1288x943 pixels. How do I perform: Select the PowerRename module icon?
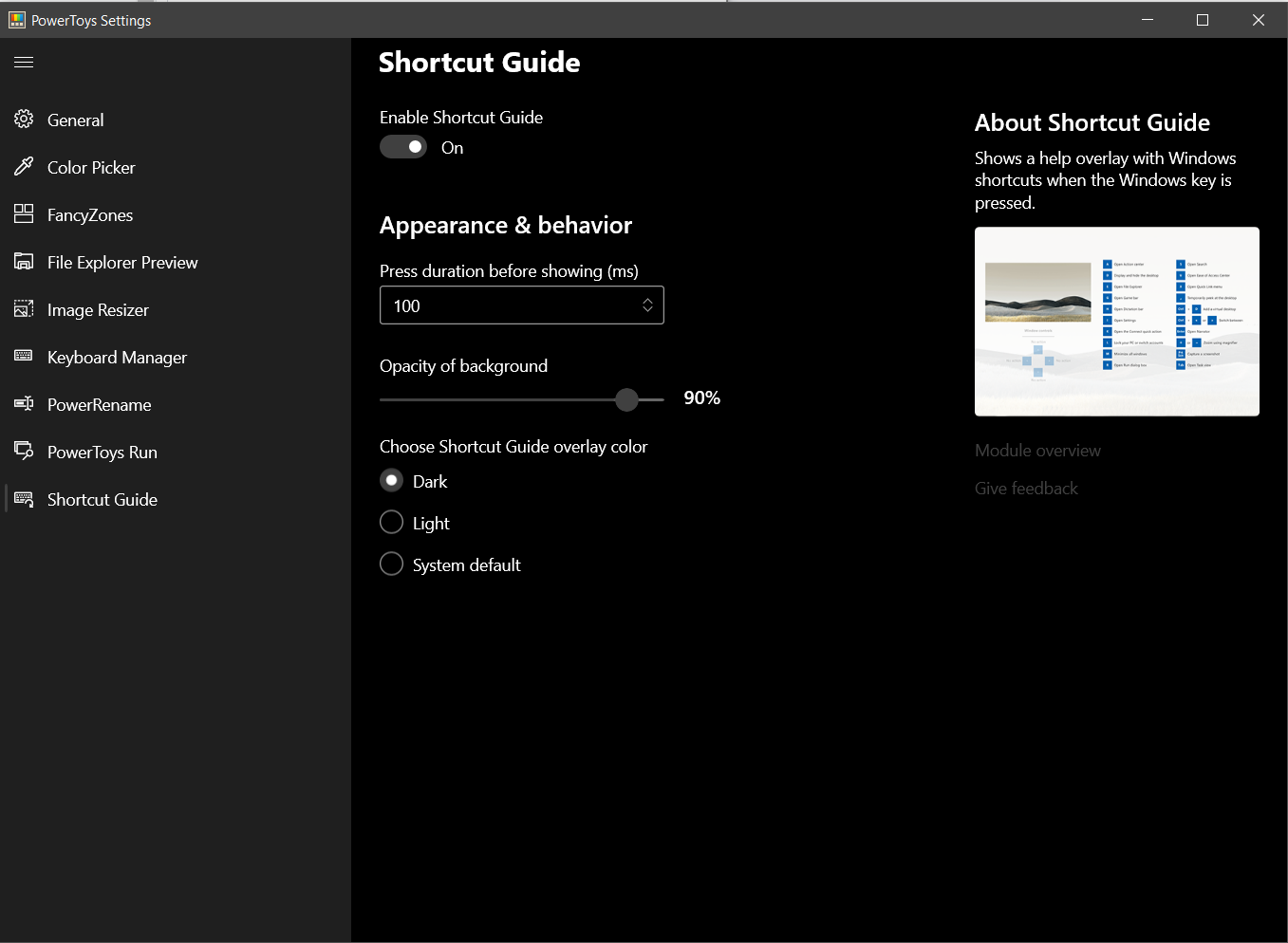pyautogui.click(x=24, y=404)
